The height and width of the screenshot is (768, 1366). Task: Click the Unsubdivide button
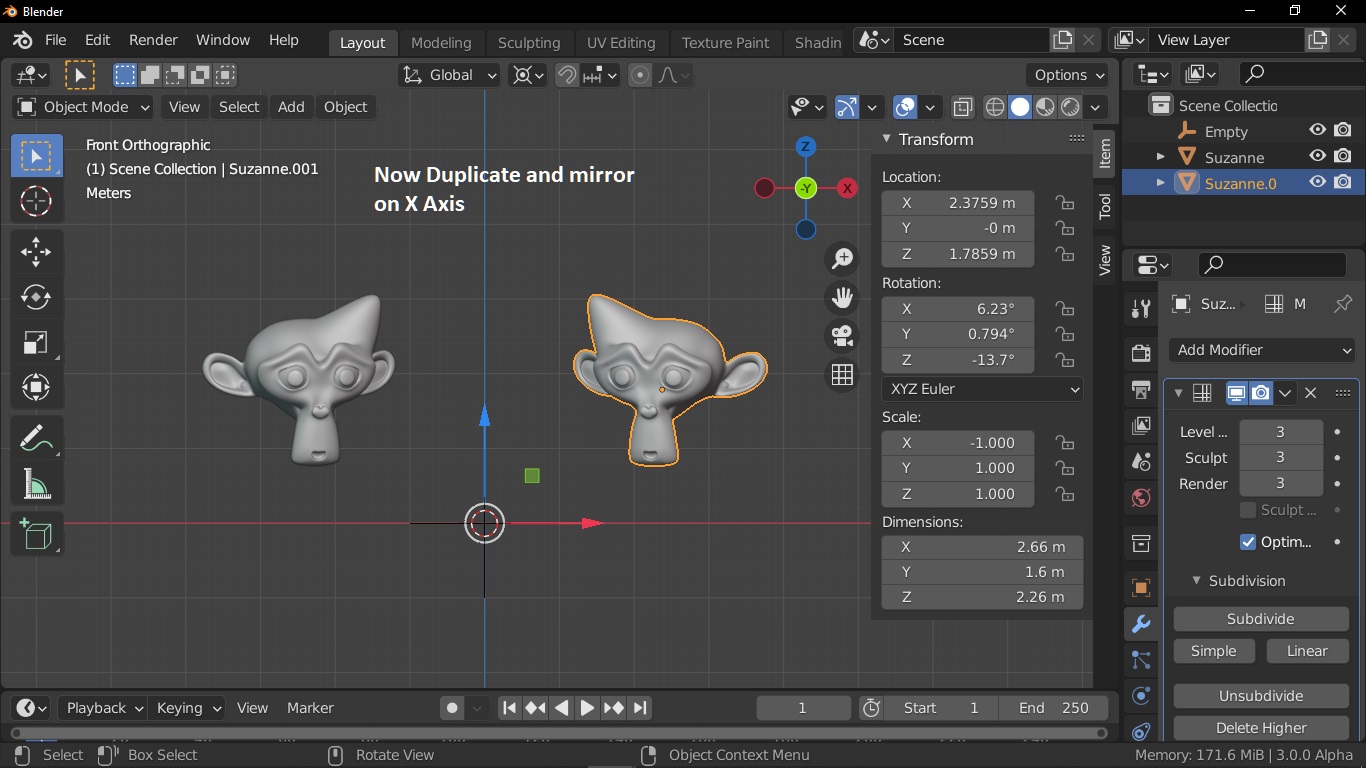click(x=1260, y=696)
